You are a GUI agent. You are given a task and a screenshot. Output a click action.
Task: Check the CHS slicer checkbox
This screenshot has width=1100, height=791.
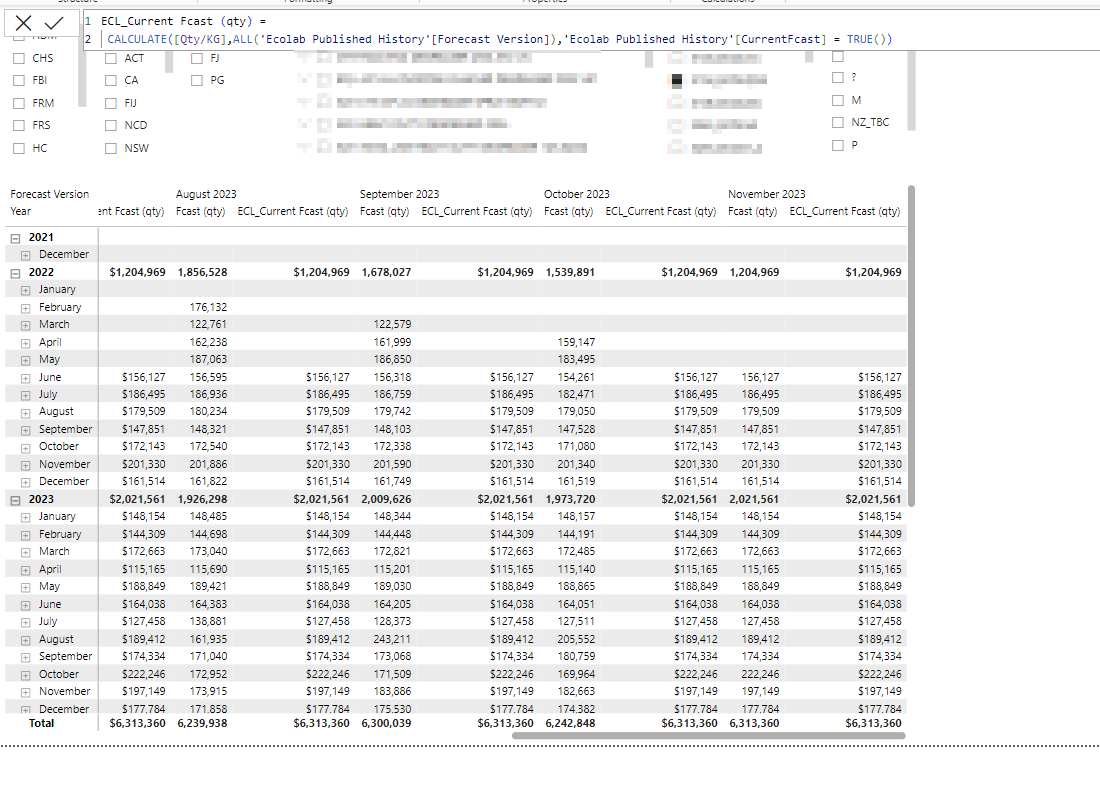pos(19,58)
